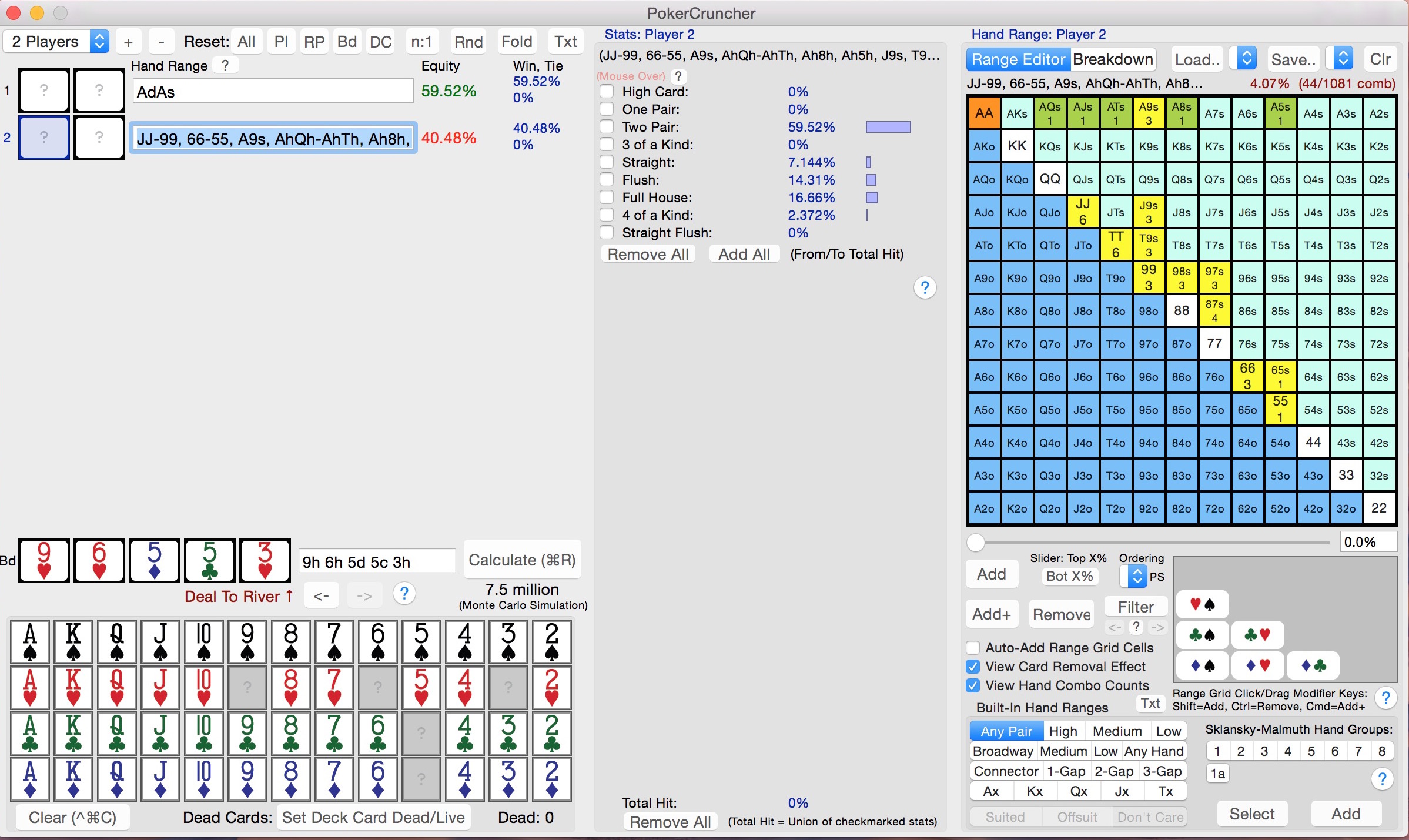The image size is (1409, 840).
Task: Select the club-spade suit combo filter
Action: click(1202, 635)
